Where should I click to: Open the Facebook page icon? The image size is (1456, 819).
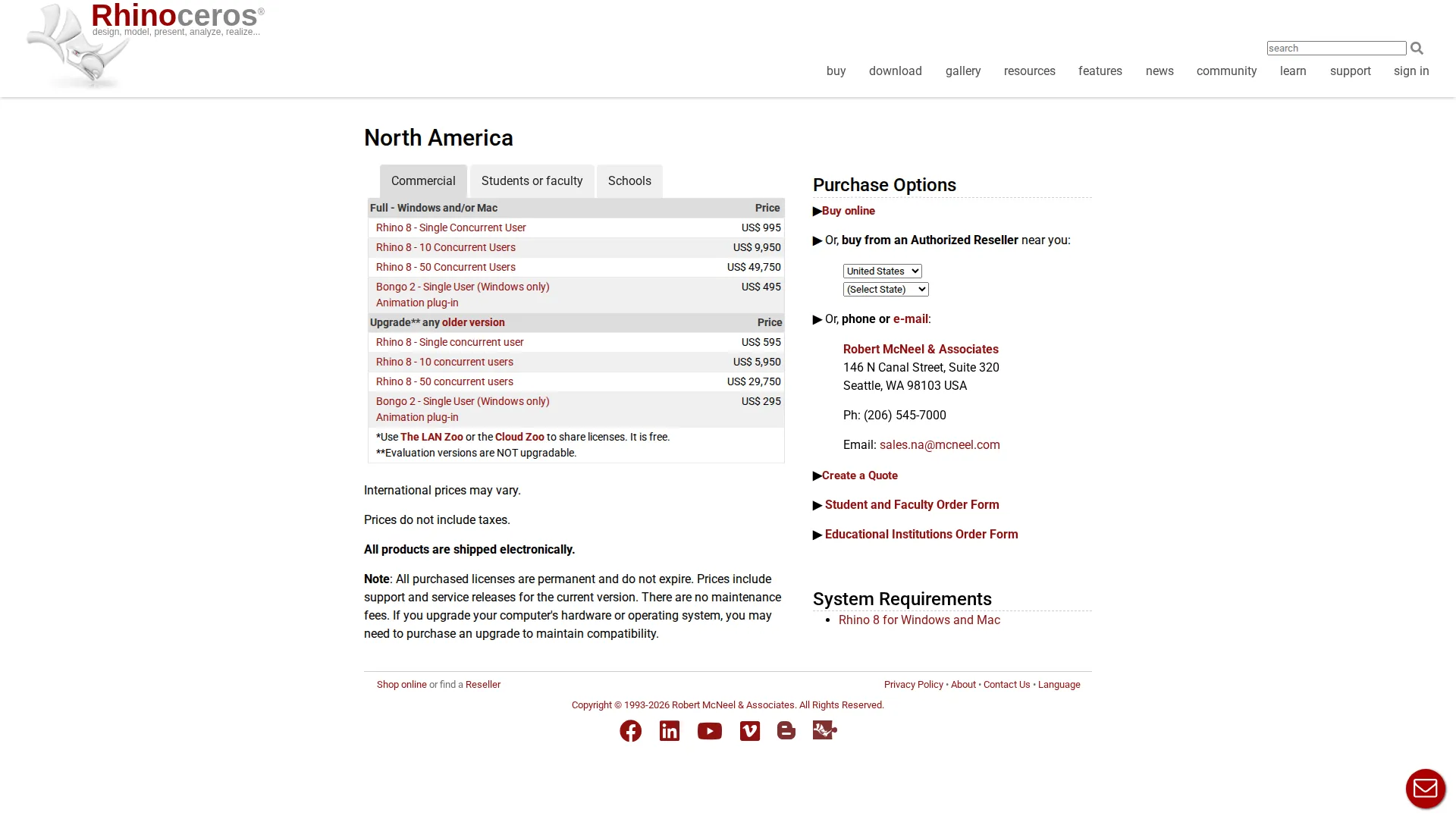tap(630, 731)
